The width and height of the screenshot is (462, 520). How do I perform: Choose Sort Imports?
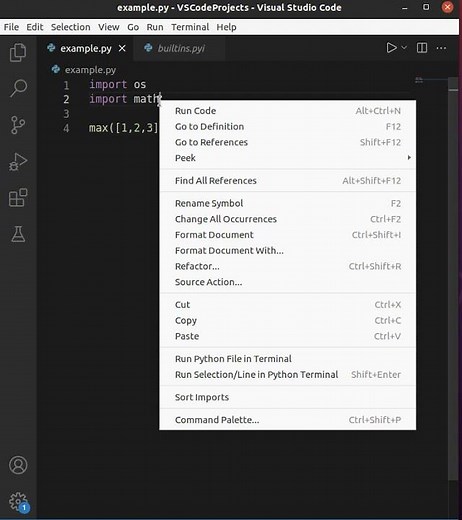pyautogui.click(x=288, y=397)
